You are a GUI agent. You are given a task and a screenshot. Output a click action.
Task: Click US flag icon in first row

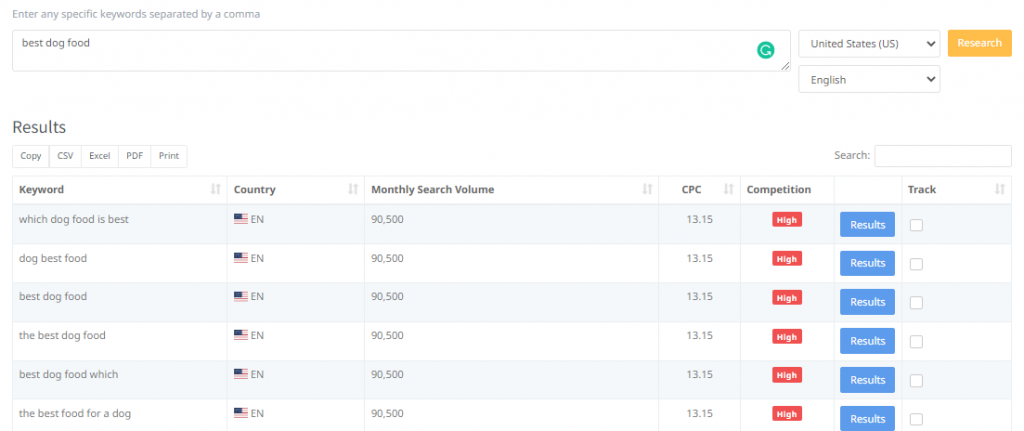pos(240,219)
